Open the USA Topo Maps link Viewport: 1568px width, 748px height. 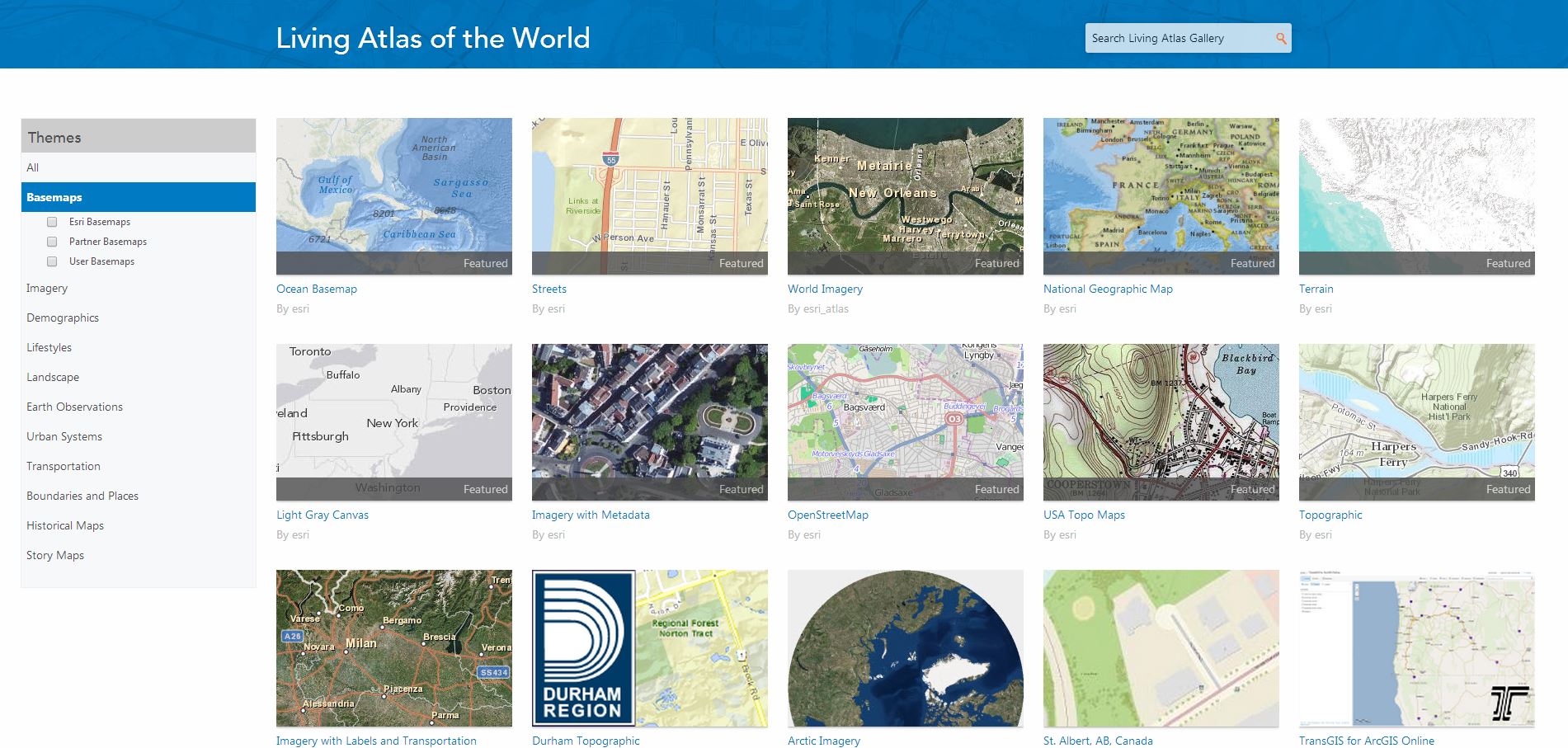1084,515
